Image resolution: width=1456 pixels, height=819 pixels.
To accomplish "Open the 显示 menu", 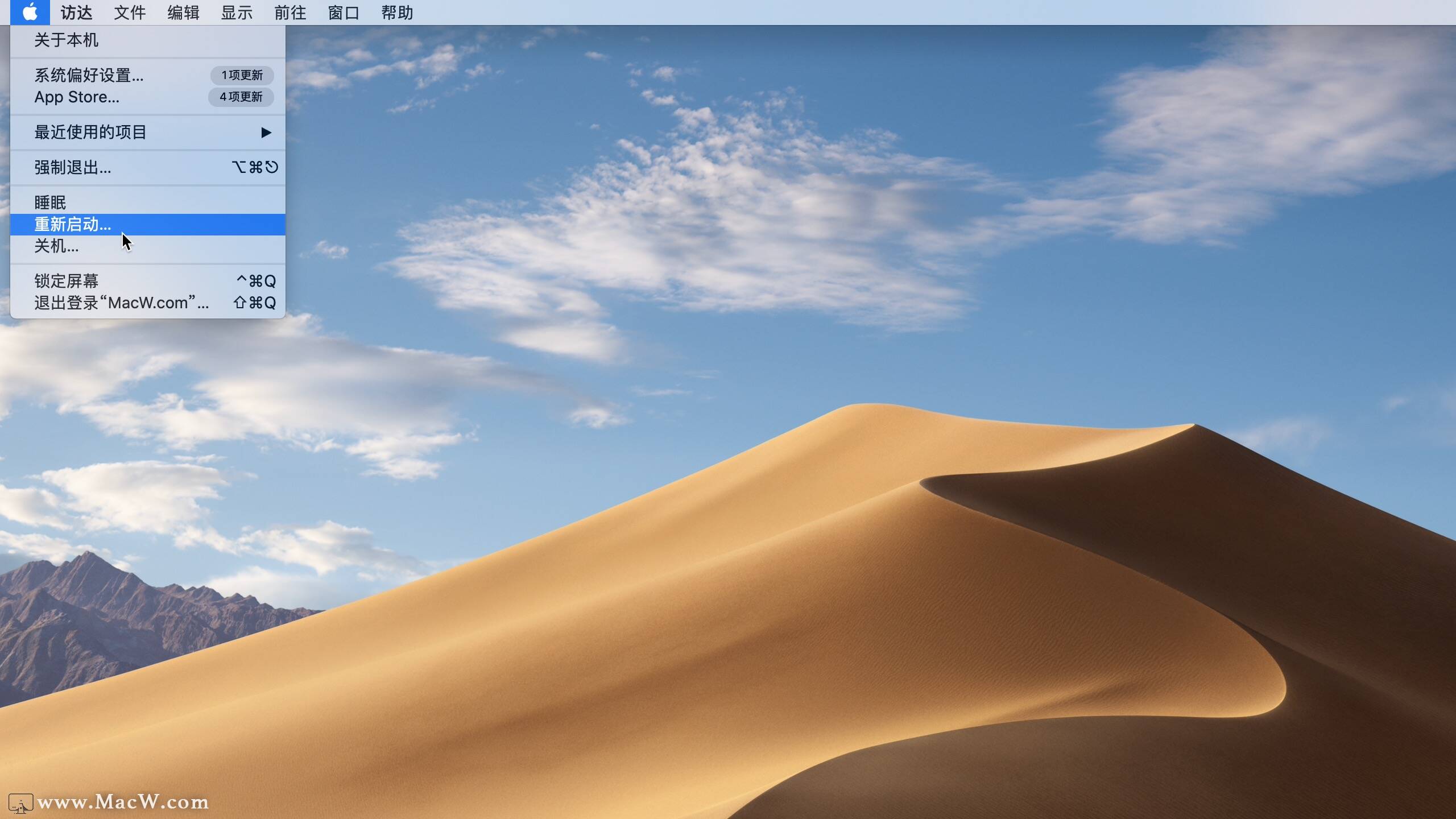I will (237, 12).
